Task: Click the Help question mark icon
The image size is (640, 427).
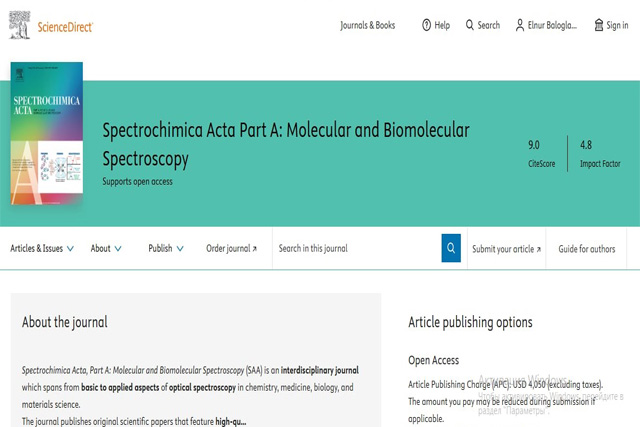Action: click(426, 25)
